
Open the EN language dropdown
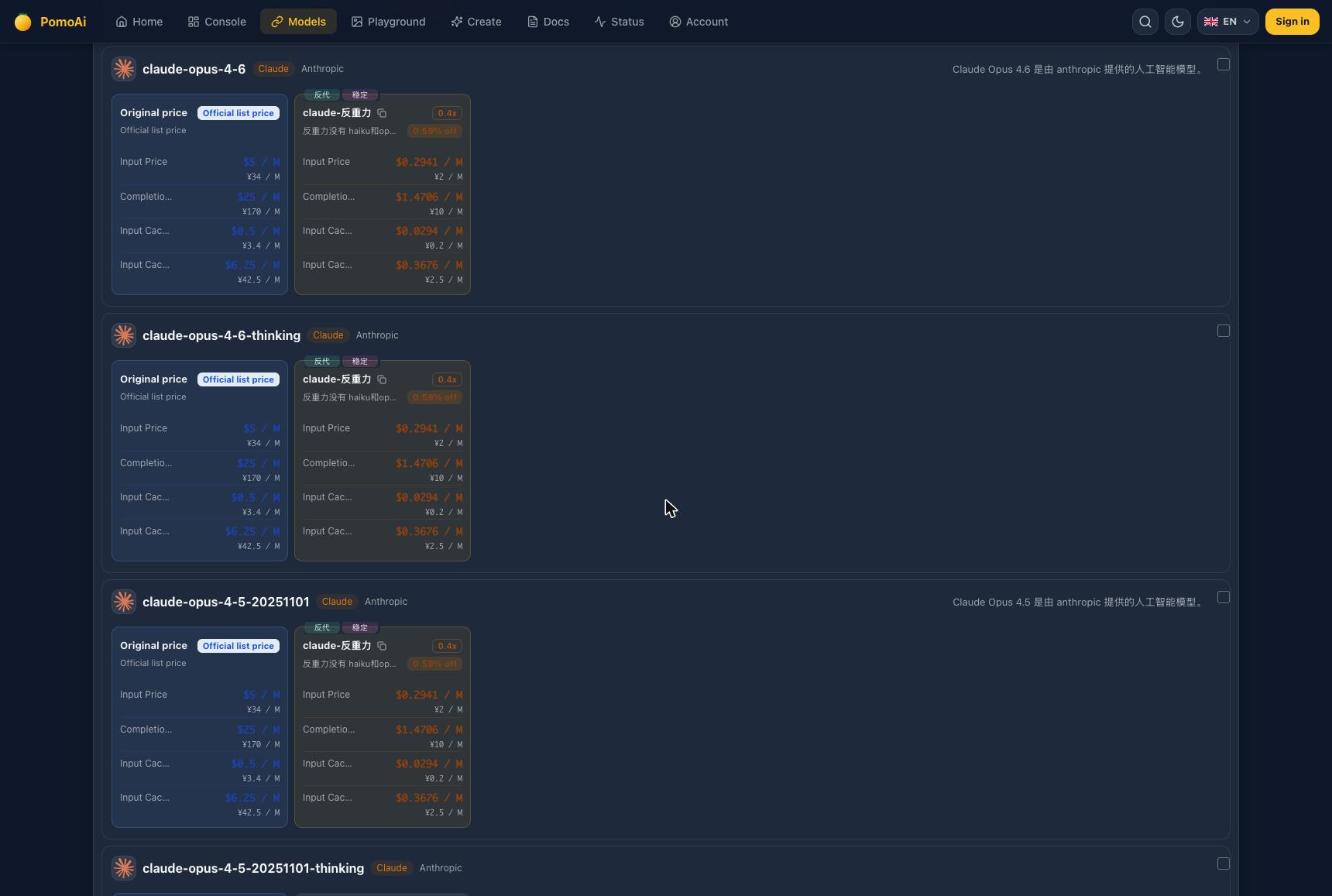(1227, 22)
